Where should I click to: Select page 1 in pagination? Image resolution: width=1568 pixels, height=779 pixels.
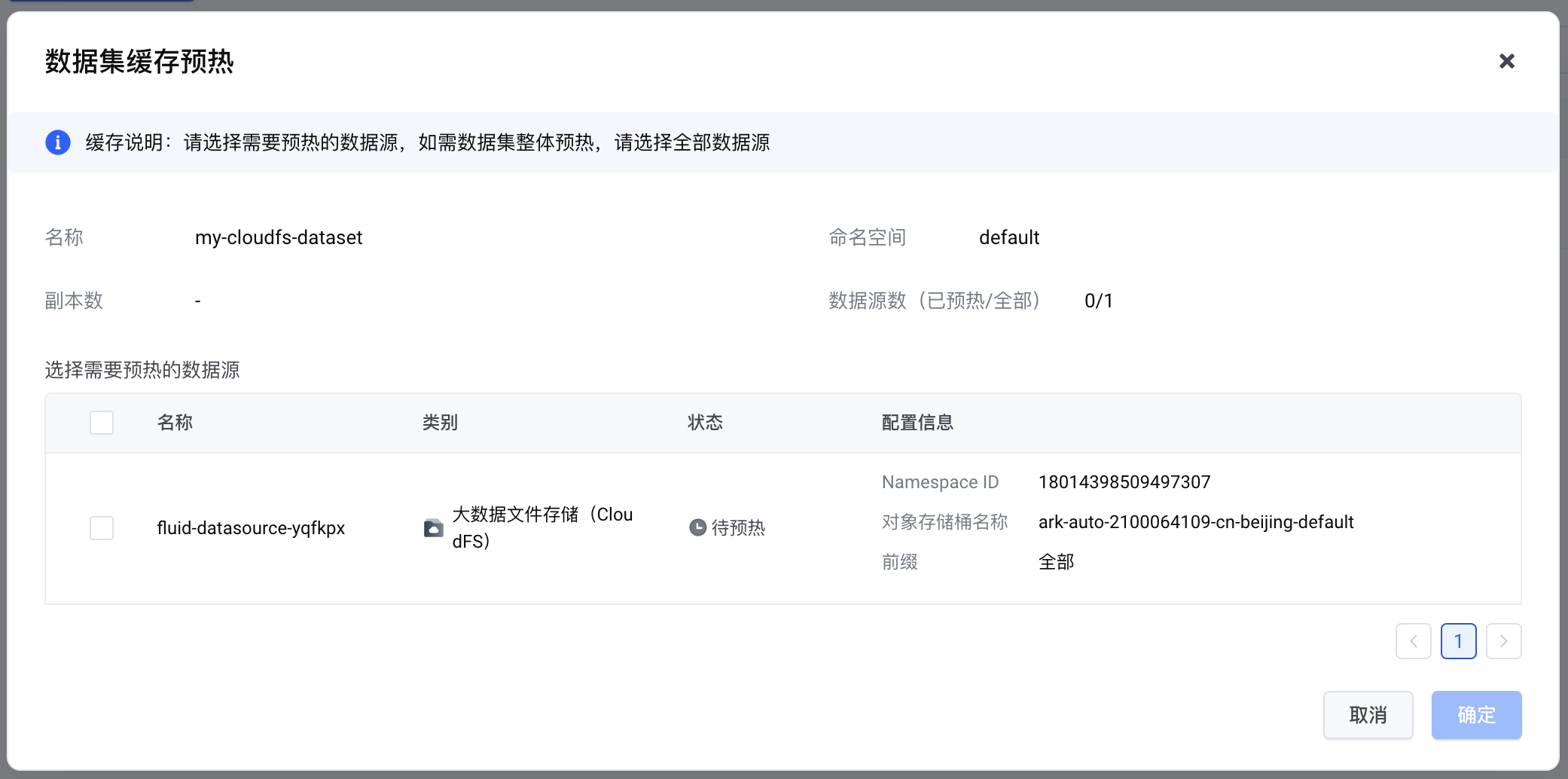(x=1459, y=641)
